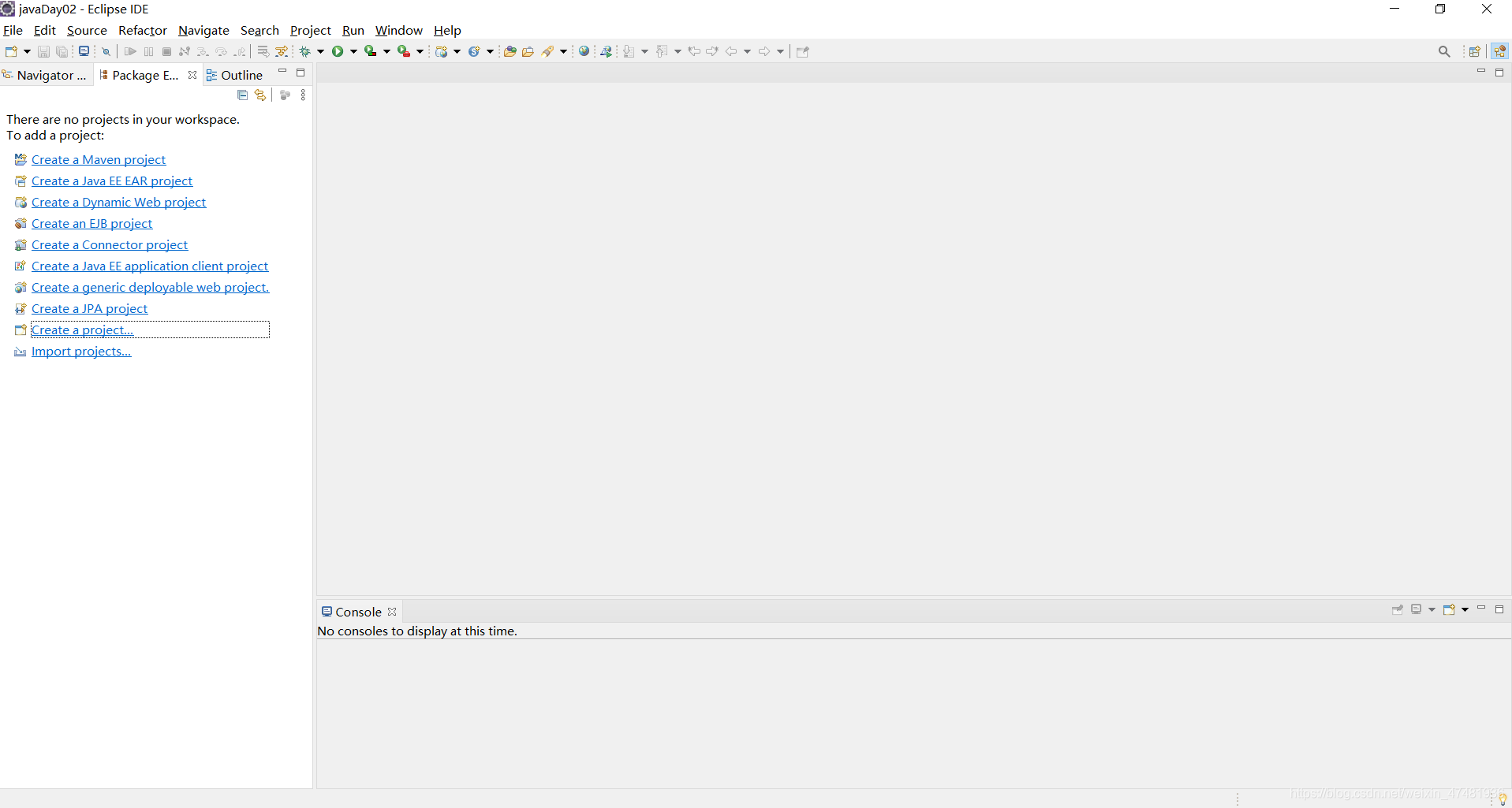Image resolution: width=1512 pixels, height=808 pixels.
Task: Click the Next Annotation icon
Action: pyautogui.click(x=629, y=52)
